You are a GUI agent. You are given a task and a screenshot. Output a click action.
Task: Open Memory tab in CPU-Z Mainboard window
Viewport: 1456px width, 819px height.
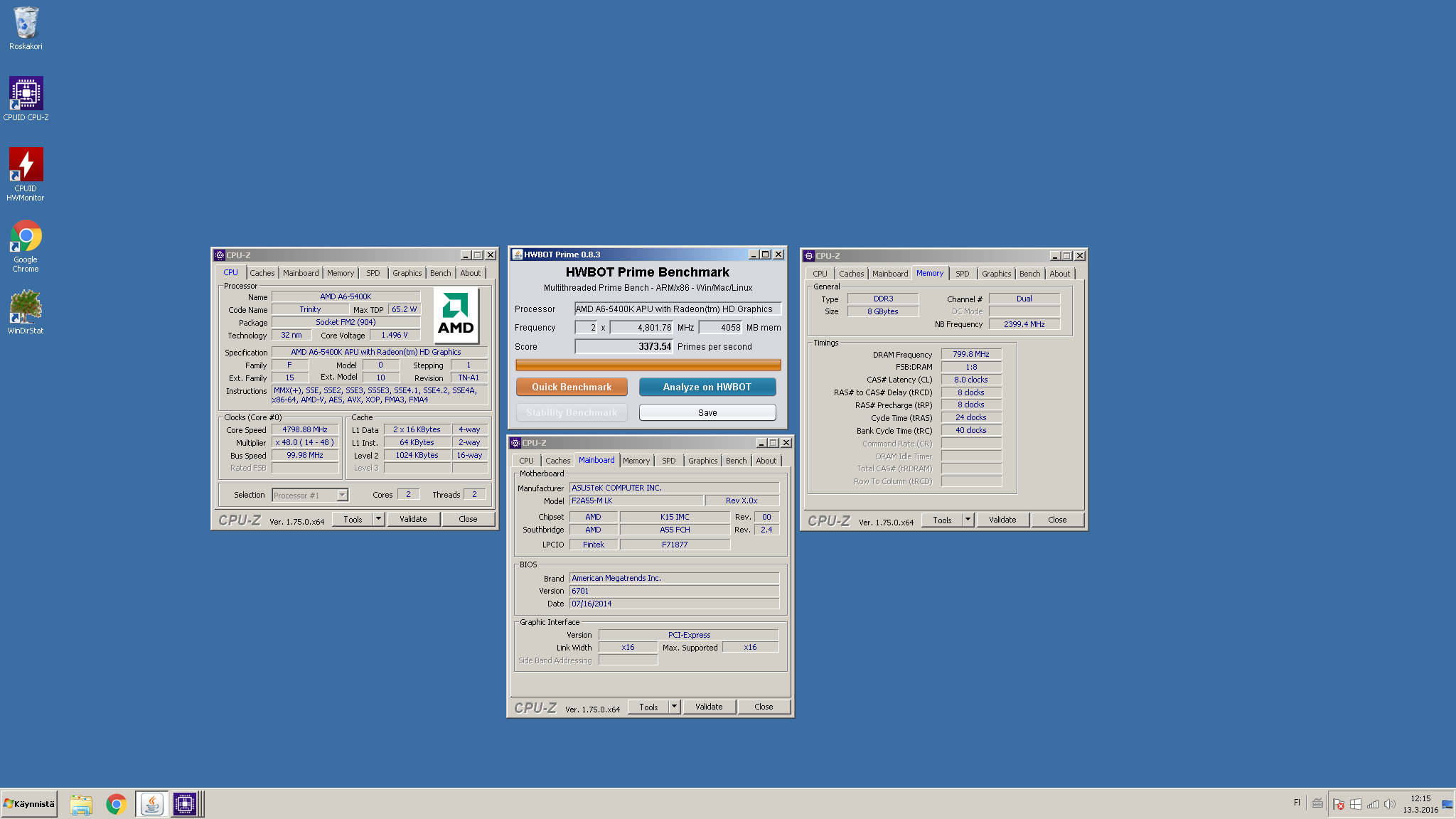click(x=636, y=461)
